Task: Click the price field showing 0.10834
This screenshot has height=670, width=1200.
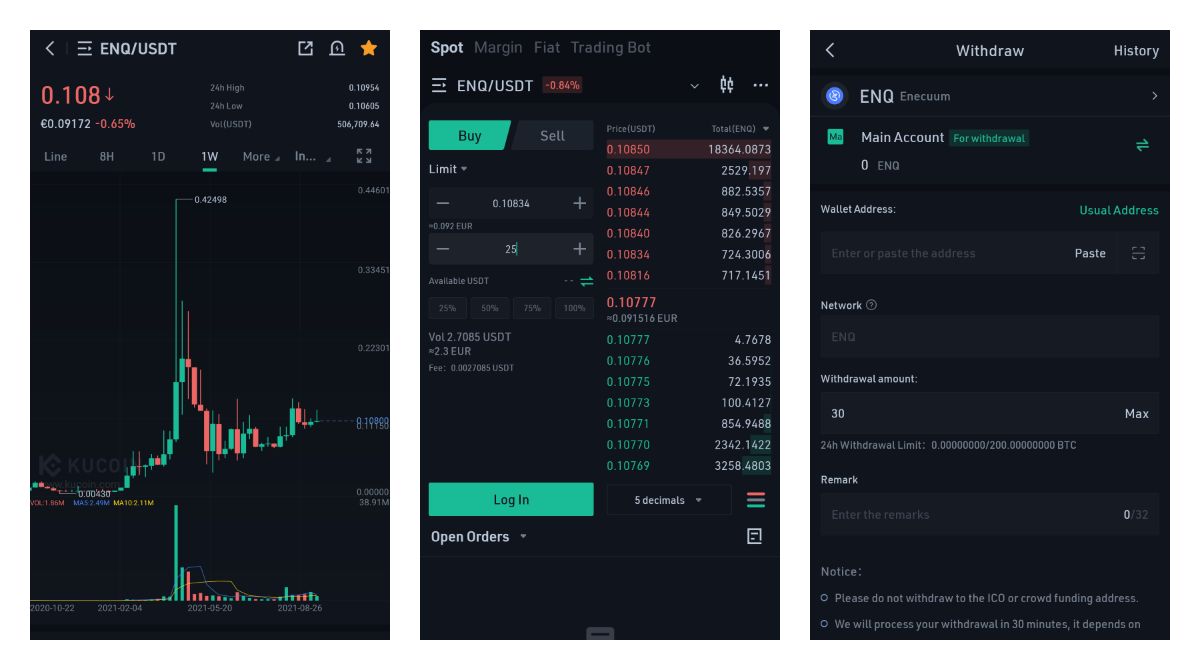Action: [x=511, y=203]
